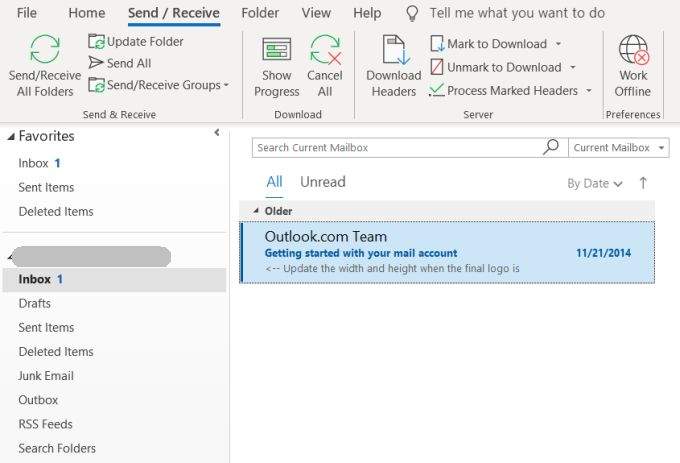Open the Help tab

[x=367, y=13]
